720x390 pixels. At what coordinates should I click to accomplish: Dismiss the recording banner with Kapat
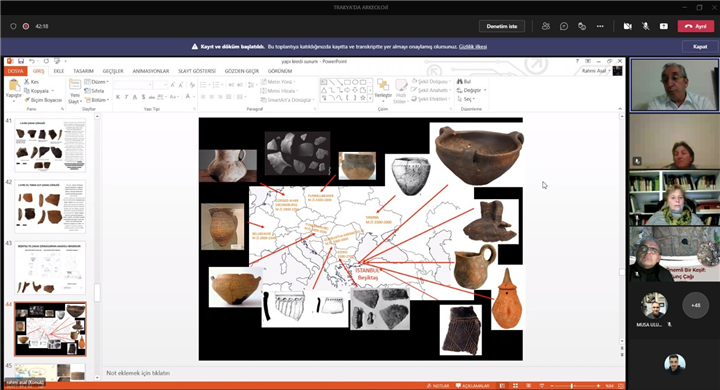coord(700,46)
